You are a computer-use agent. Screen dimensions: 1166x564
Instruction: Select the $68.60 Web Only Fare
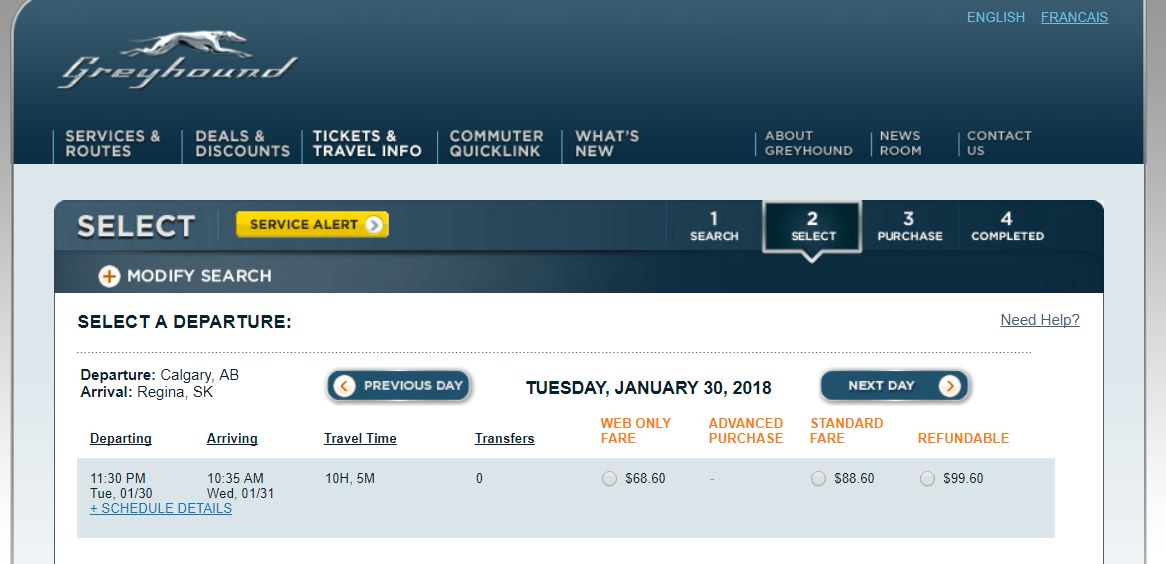coord(610,479)
